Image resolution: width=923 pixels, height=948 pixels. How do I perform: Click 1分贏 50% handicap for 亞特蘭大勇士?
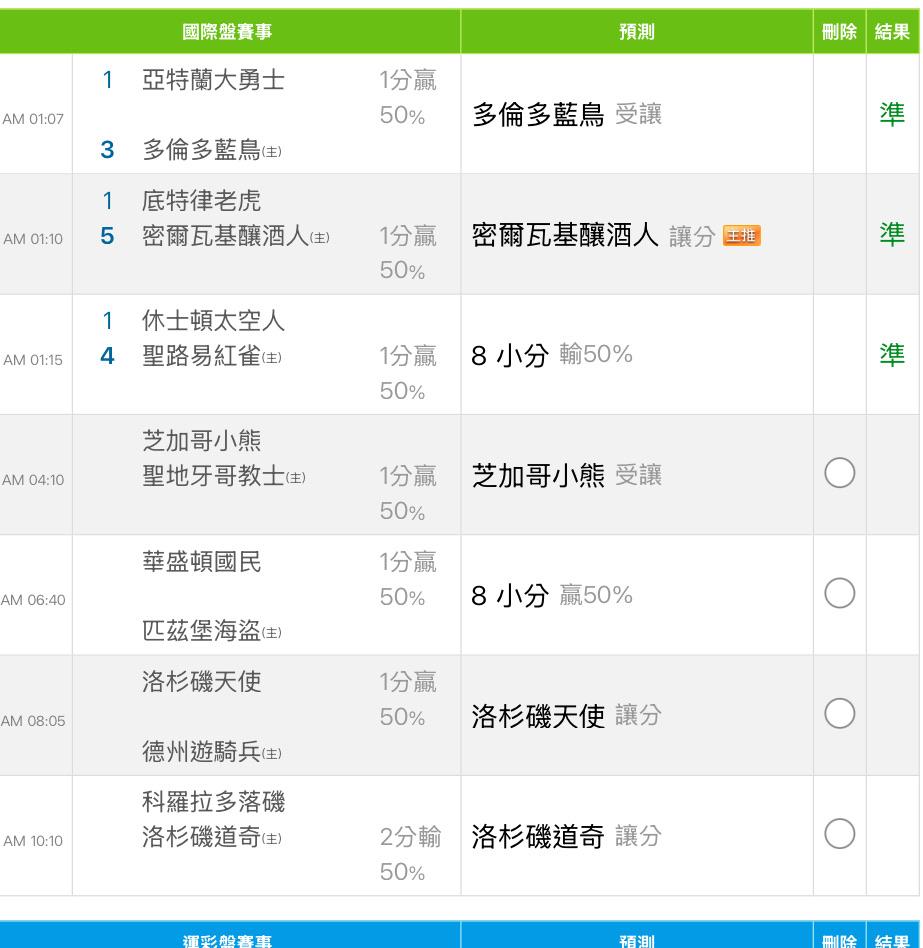point(408,97)
